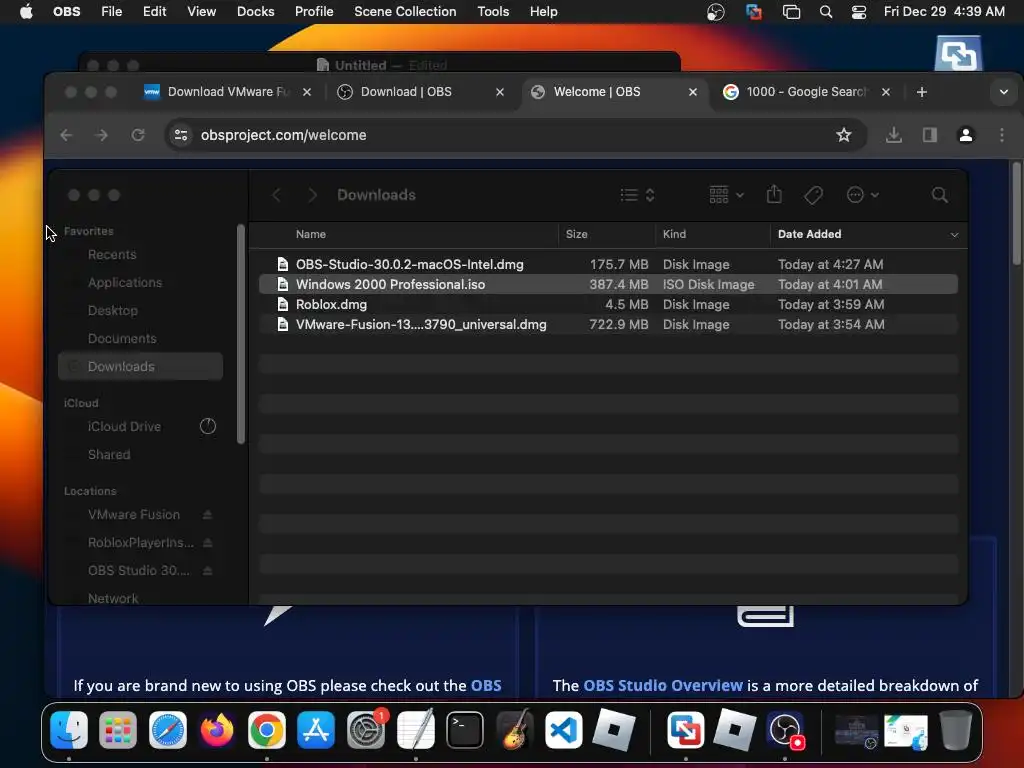Launch Safari from the Dock
The width and height of the screenshot is (1024, 768).
tap(168, 729)
